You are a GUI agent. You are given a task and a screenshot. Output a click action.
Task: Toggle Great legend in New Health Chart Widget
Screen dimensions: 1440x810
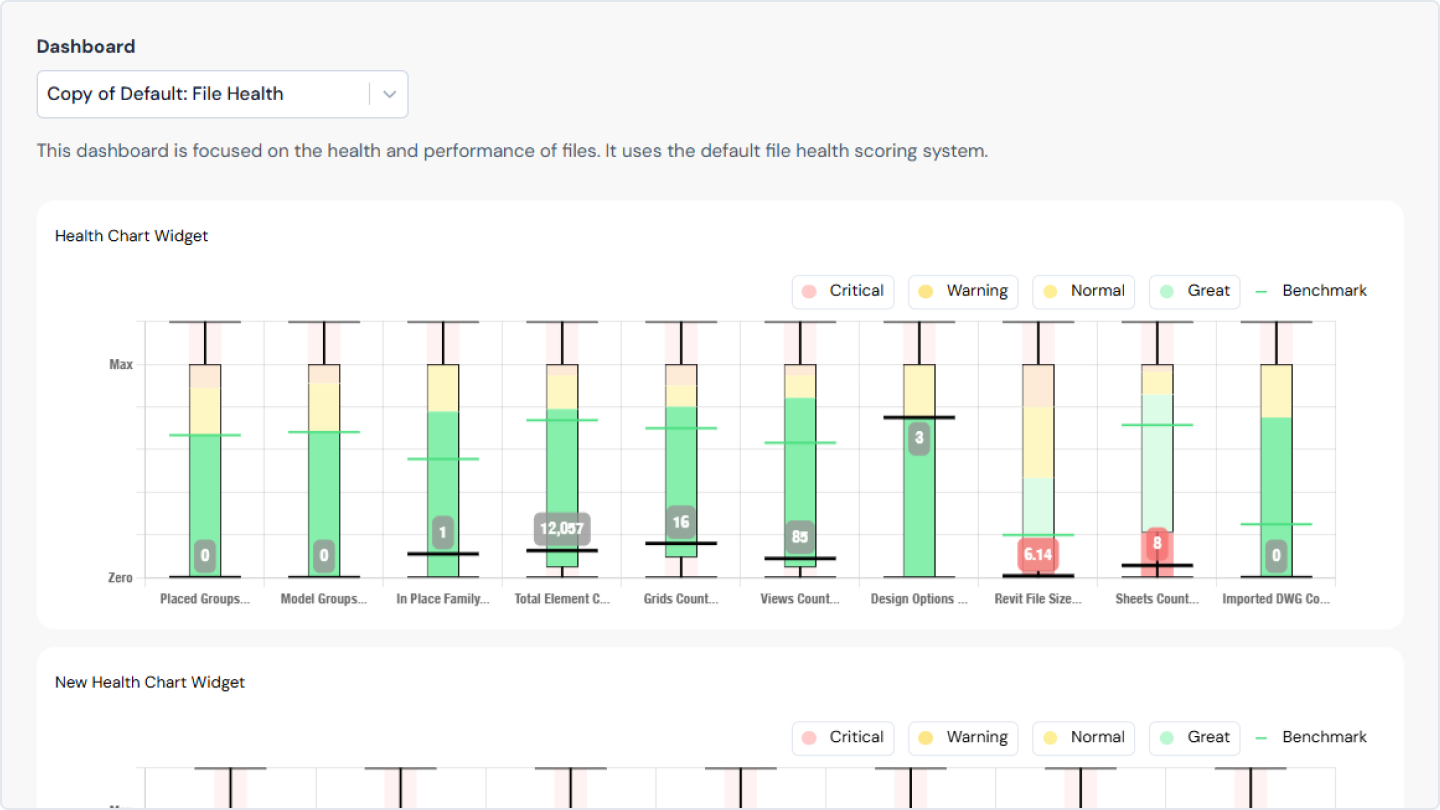click(1195, 737)
